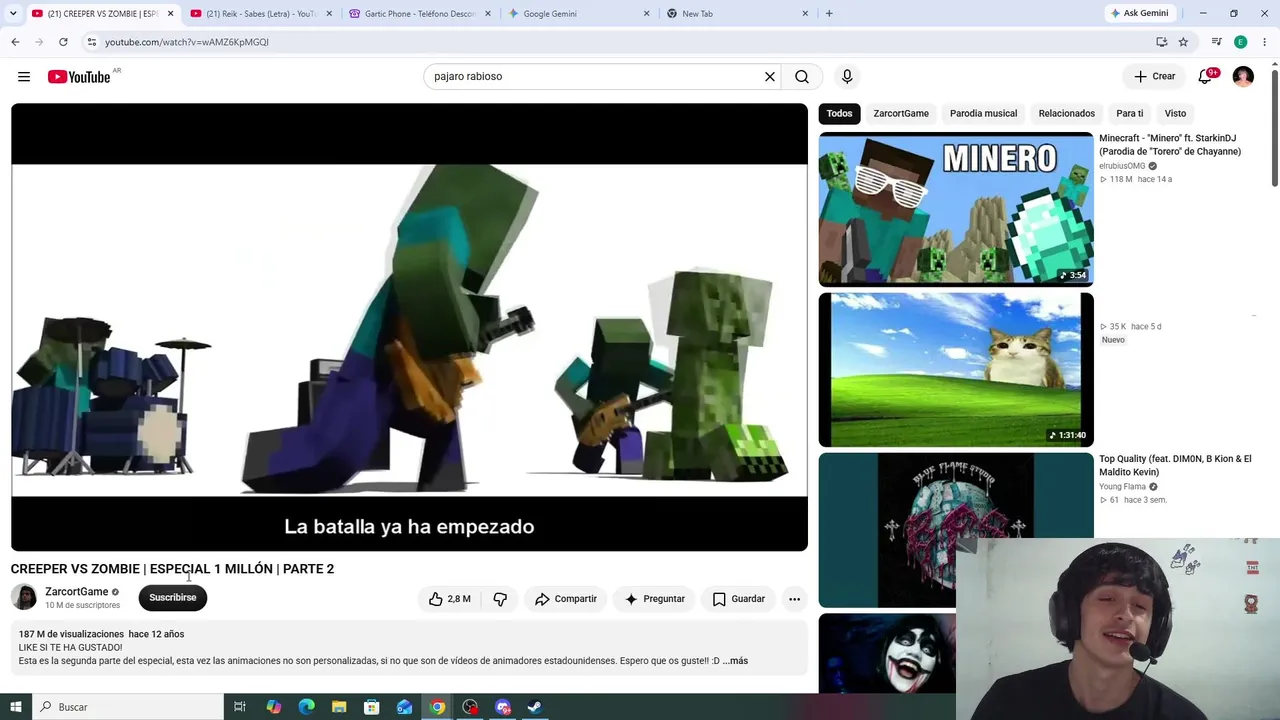View site information in address bar
1280x720 pixels.
coord(91,42)
